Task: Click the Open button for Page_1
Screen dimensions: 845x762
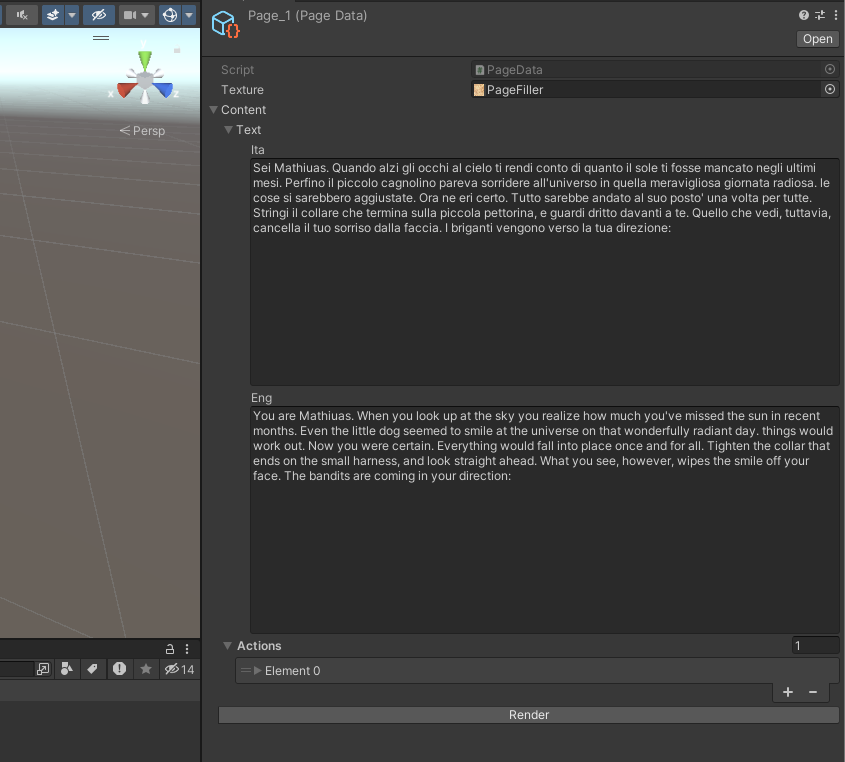Action: click(818, 39)
